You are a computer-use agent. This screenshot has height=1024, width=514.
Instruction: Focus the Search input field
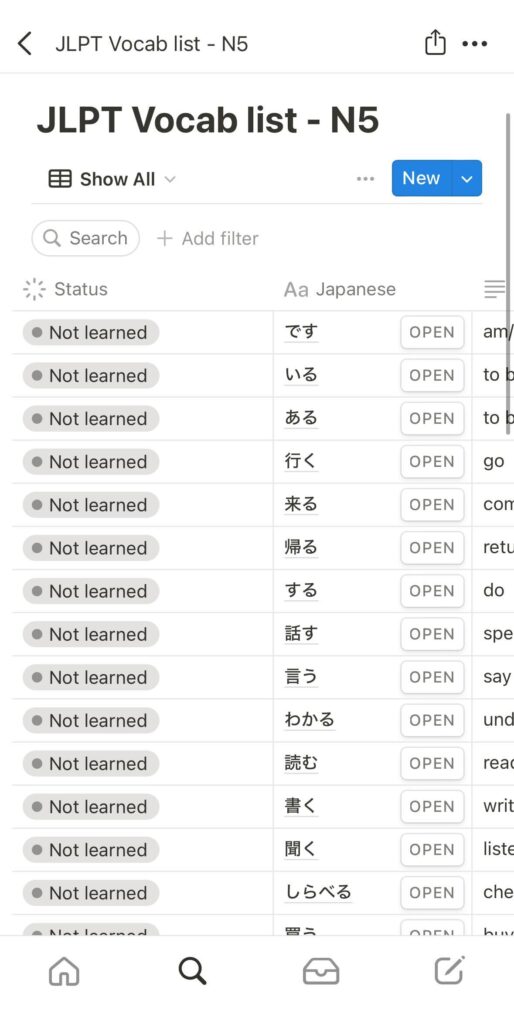(86, 238)
